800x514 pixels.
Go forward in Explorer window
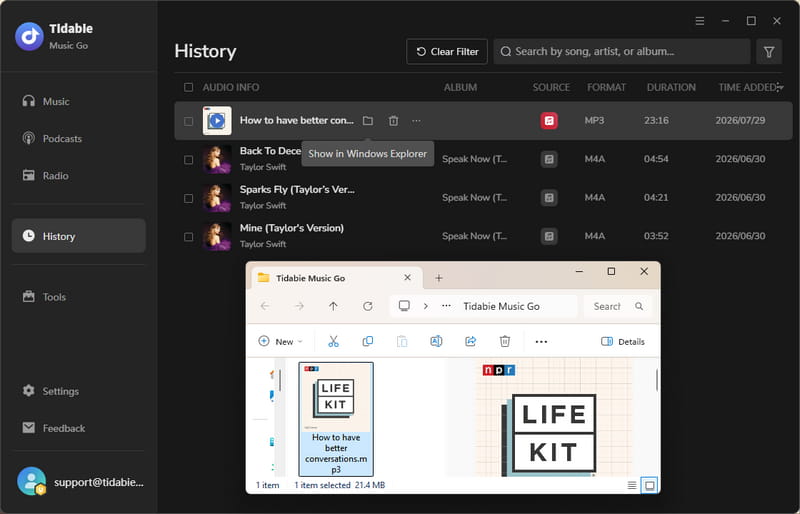click(299, 306)
